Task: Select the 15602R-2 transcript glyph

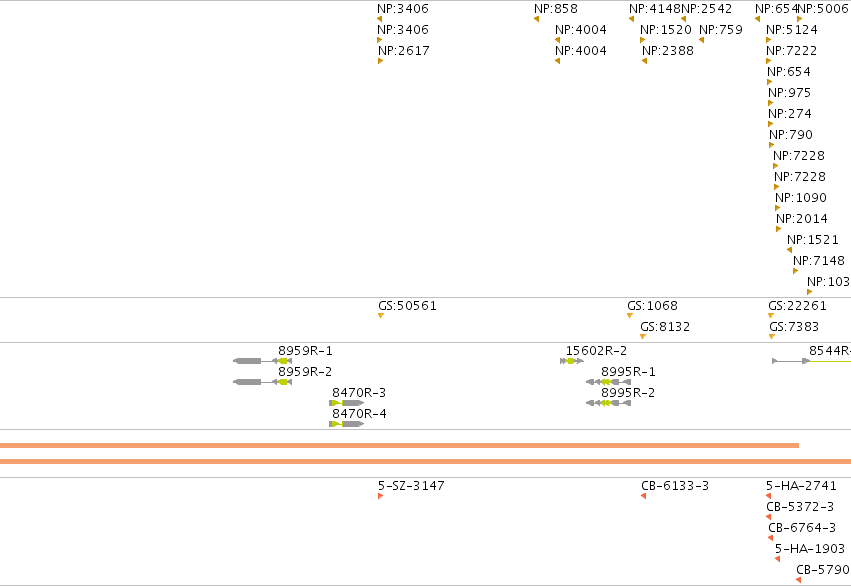Action: tap(572, 361)
